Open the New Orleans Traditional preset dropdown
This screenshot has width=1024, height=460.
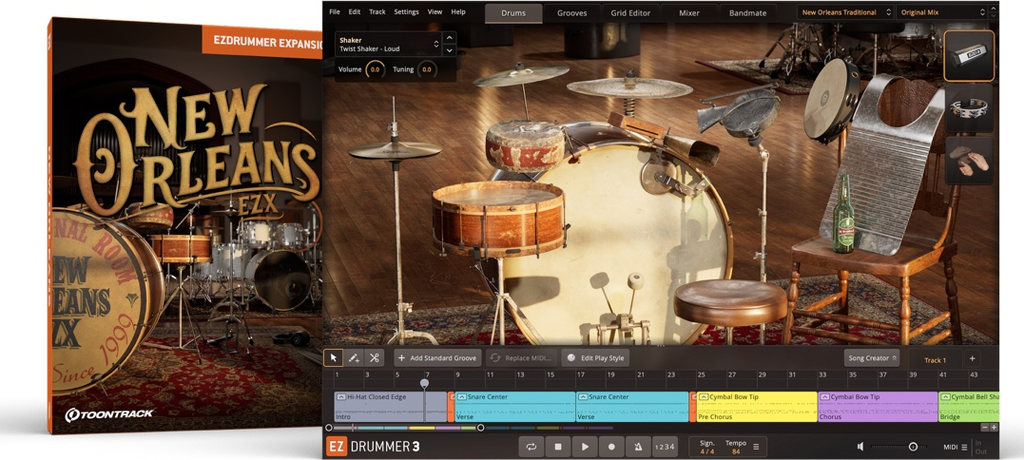coord(844,12)
